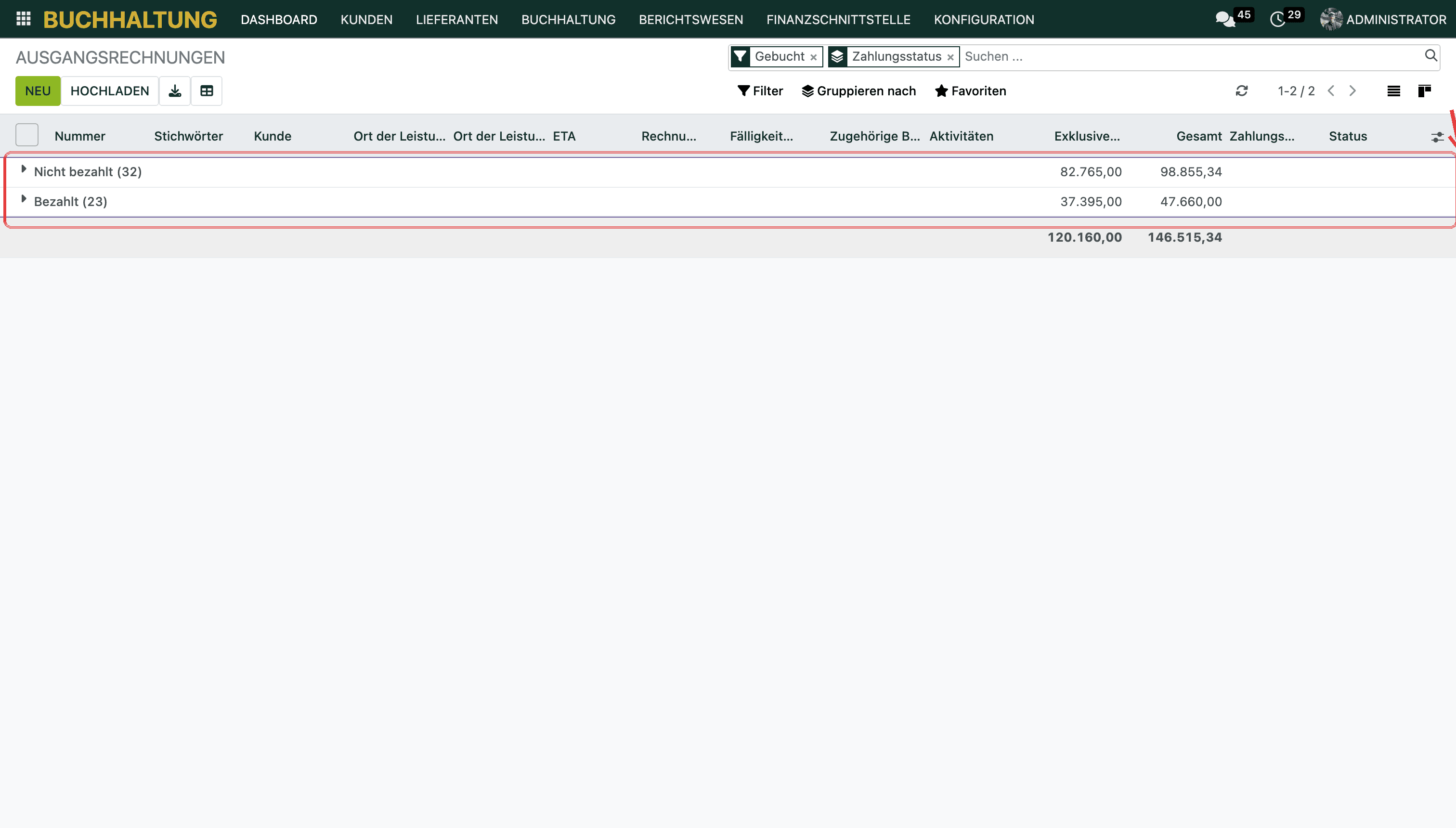Screen dimensions: 1456x828
Task: Open the apps grid menu icon
Action: [23, 19]
